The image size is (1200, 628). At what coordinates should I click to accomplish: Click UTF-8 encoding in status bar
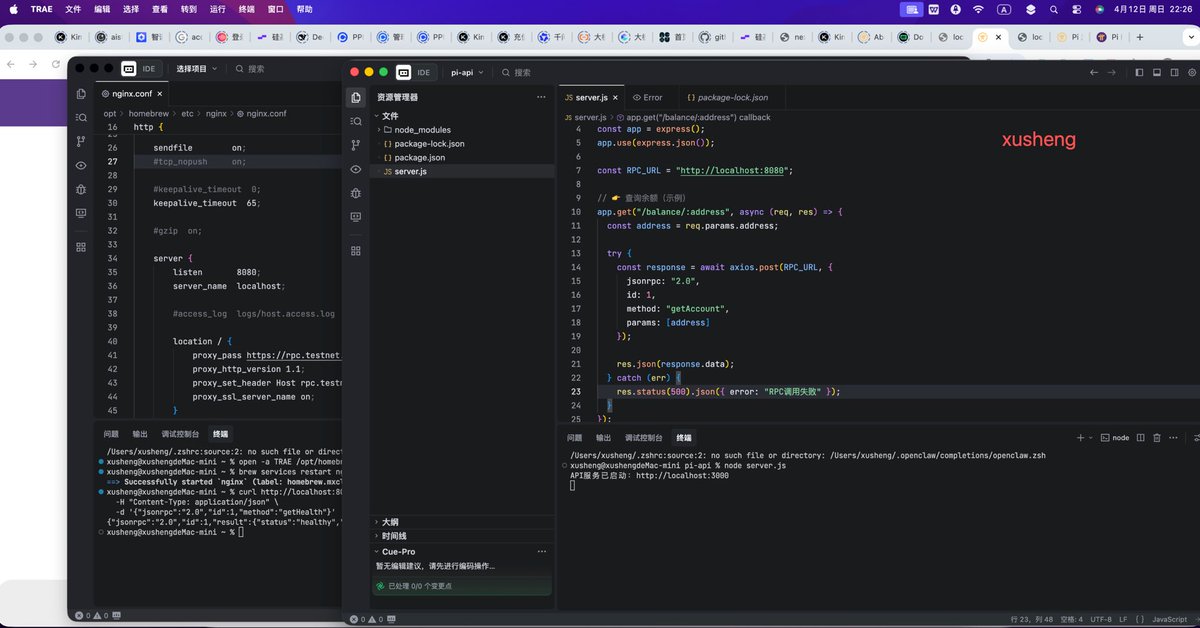[1100, 620]
